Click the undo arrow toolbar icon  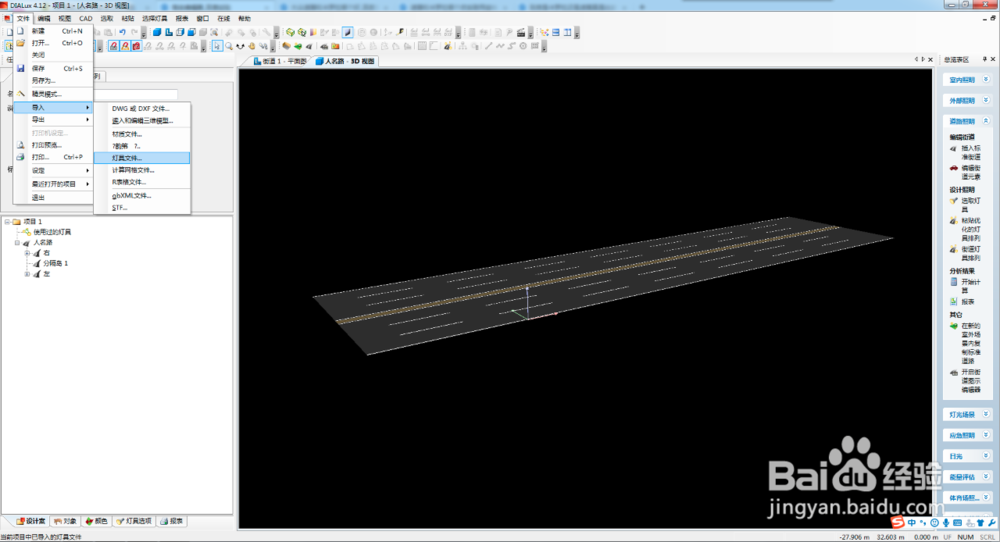coord(122,33)
